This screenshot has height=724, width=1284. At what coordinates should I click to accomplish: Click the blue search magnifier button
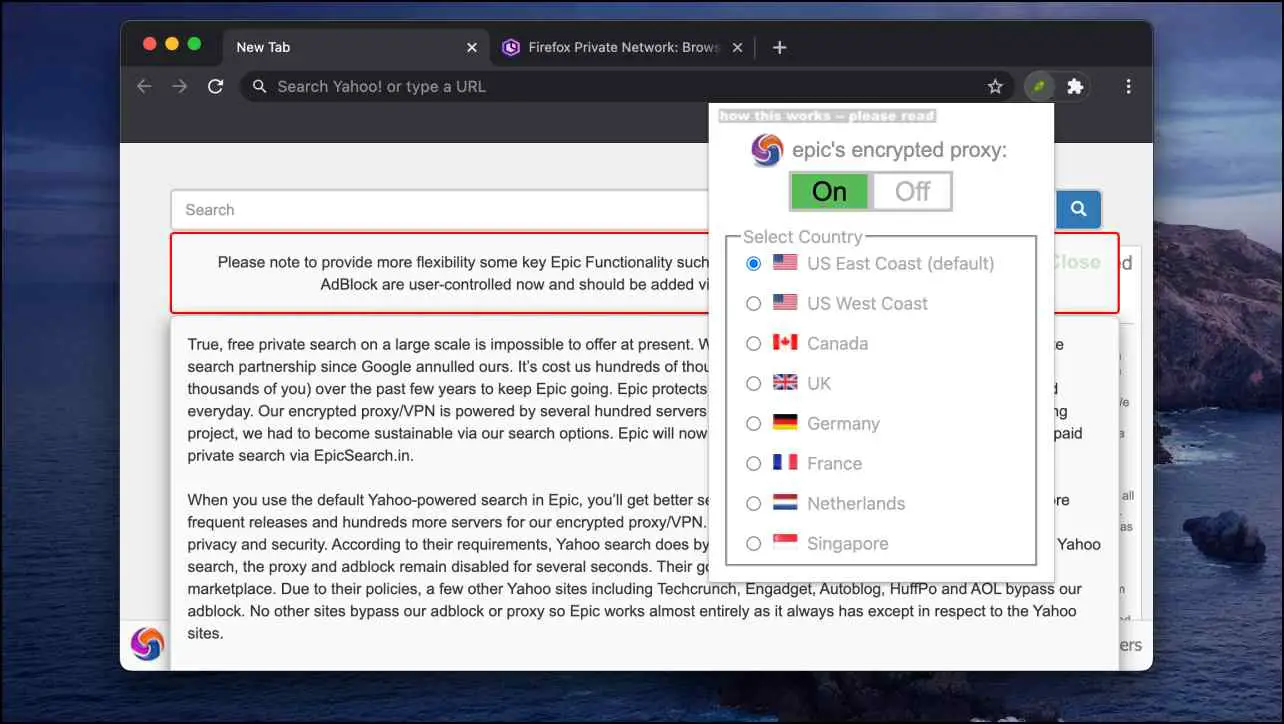[x=1078, y=209]
